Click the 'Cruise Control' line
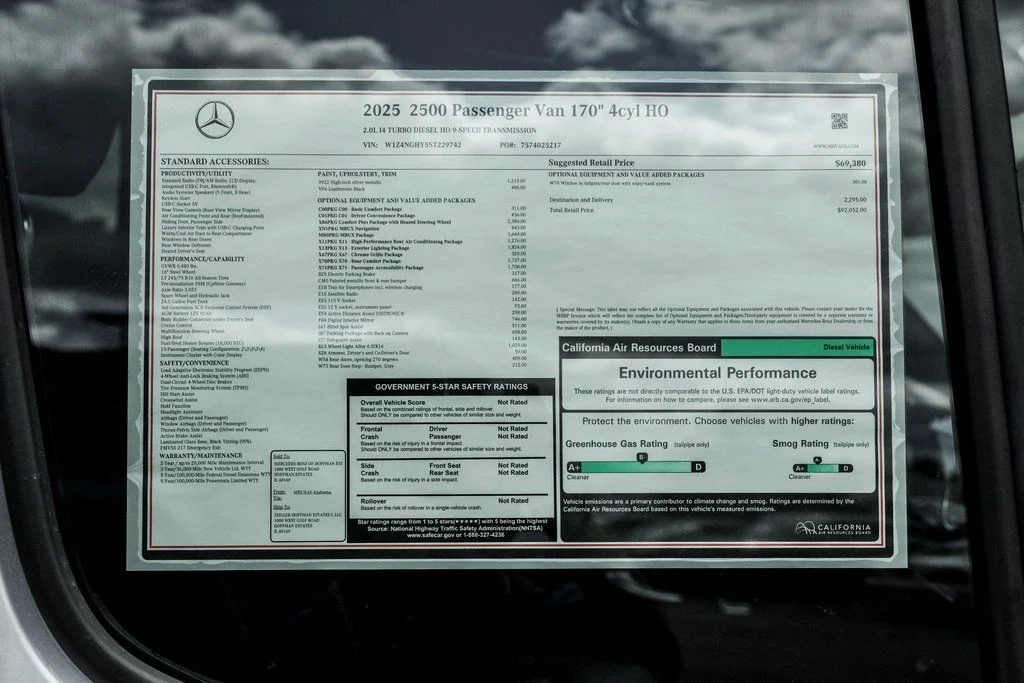Screen dimensions: 1024x683 click(x=176, y=325)
